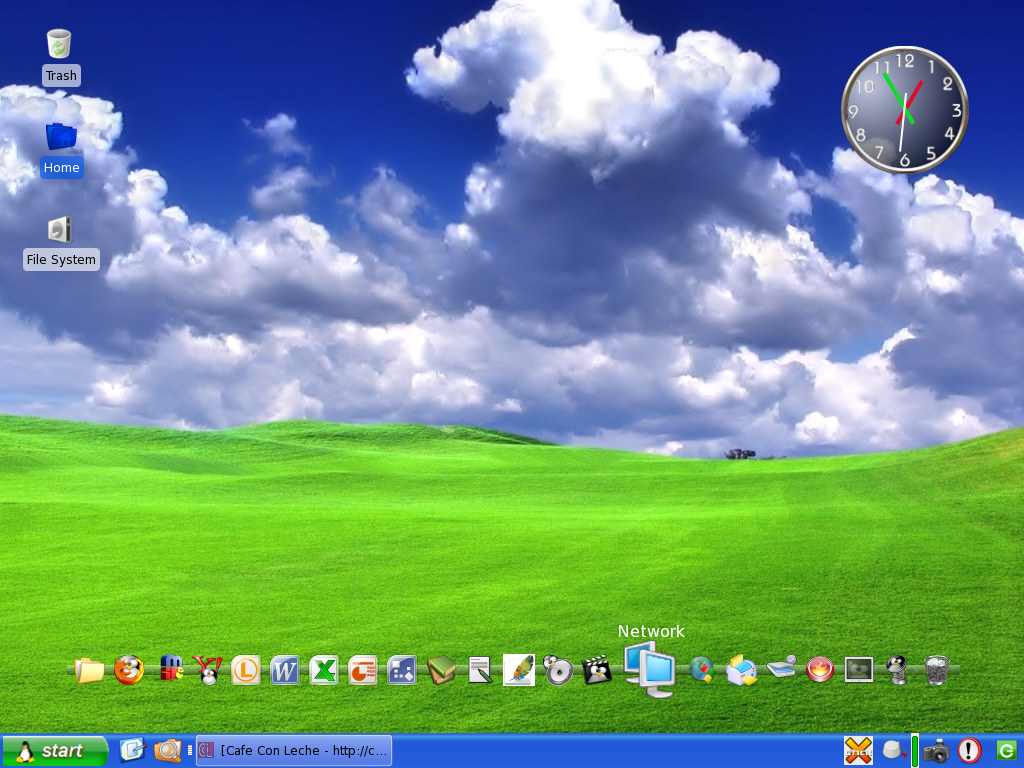Open the orange presentation chart dock icon
The image size is (1024, 768).
[362, 670]
